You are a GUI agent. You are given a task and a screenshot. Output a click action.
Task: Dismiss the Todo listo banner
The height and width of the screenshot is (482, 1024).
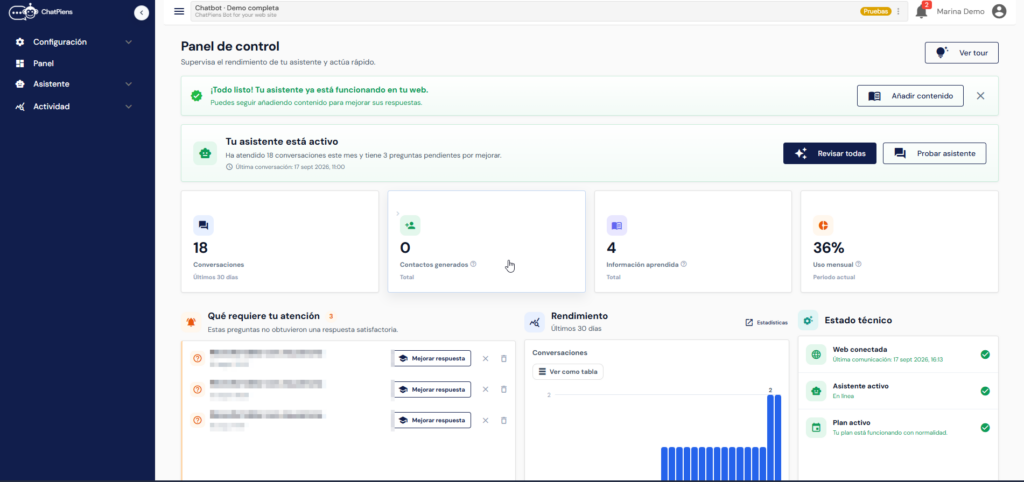tap(980, 95)
